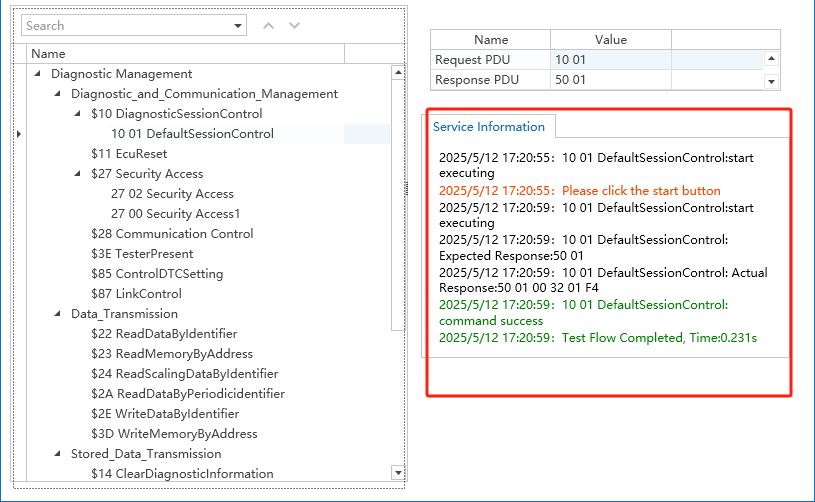Collapse the Stored_Data_Transmission tree node
The width and height of the screenshot is (815, 502).
58,454
